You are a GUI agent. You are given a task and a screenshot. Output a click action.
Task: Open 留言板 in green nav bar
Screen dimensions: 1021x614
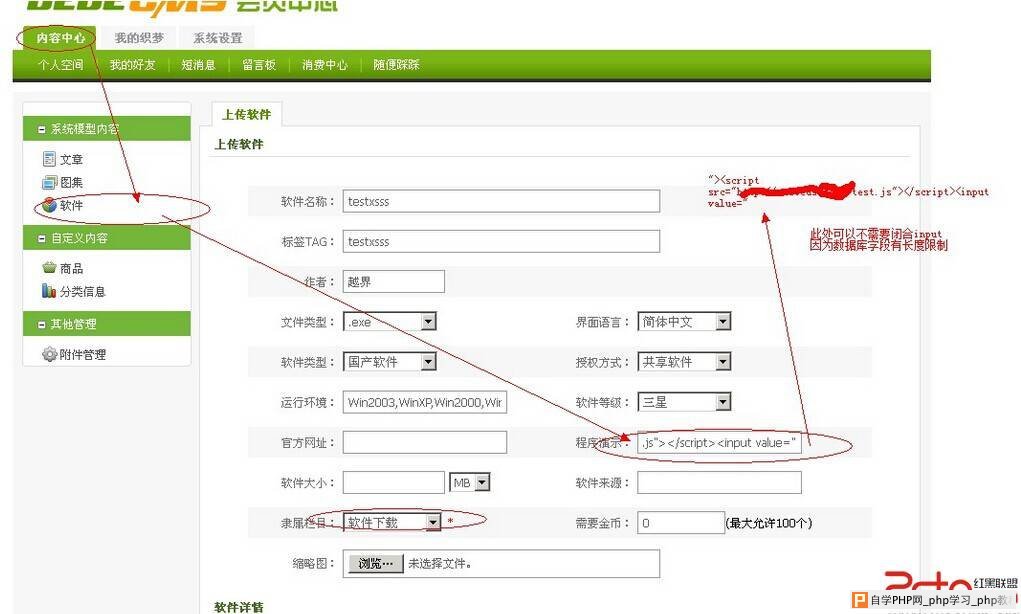259,64
